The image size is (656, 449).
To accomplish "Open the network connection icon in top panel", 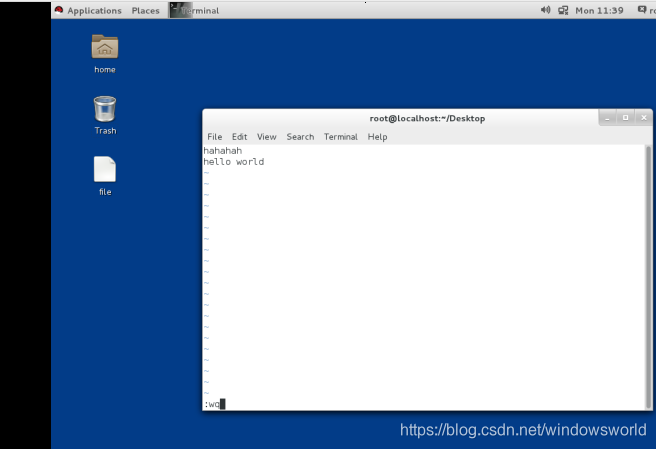I will (563, 10).
